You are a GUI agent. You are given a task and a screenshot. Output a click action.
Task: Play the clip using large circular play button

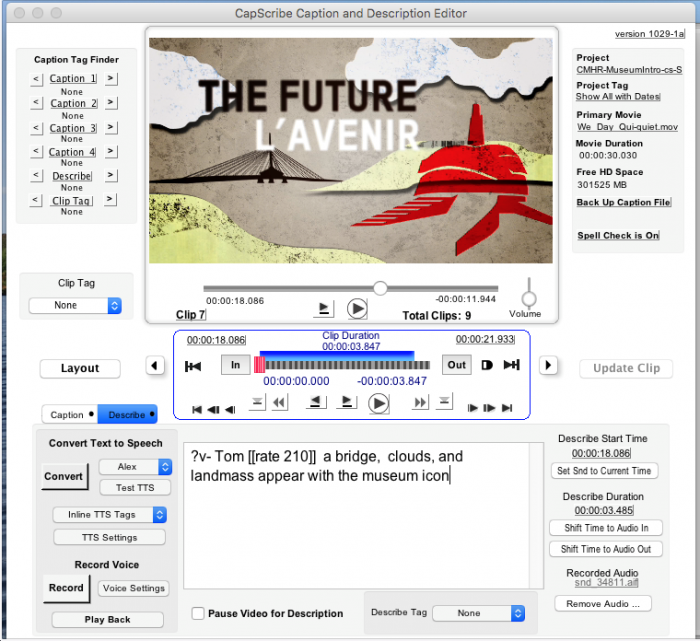point(378,404)
